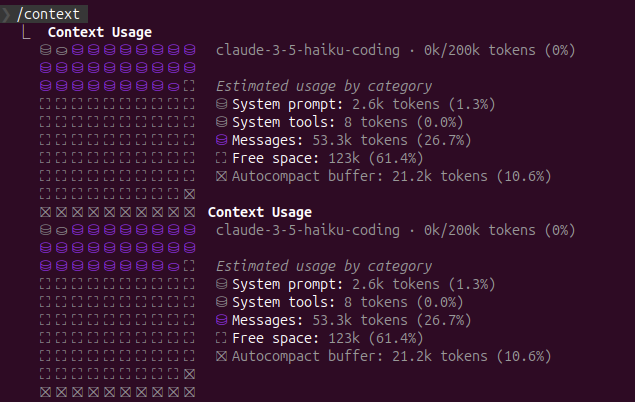The image size is (635, 402).
Task: Click the lower Estimated usage by category label
Action: pos(324,266)
